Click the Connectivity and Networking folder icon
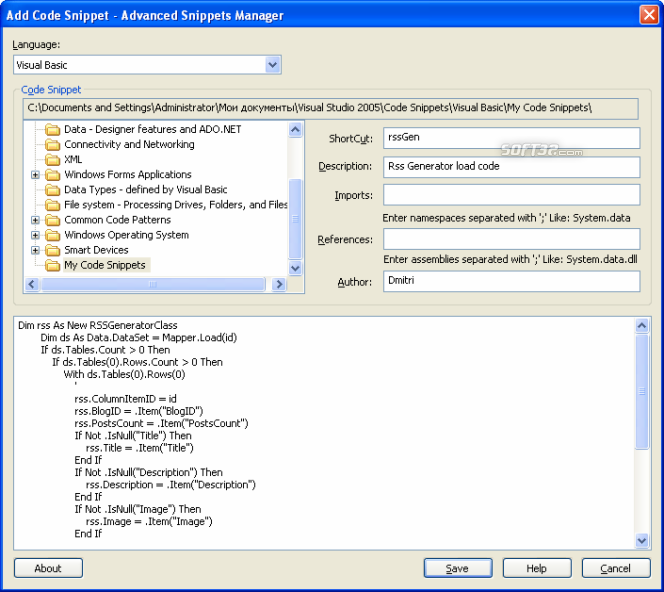The width and height of the screenshot is (664, 592). (53, 145)
